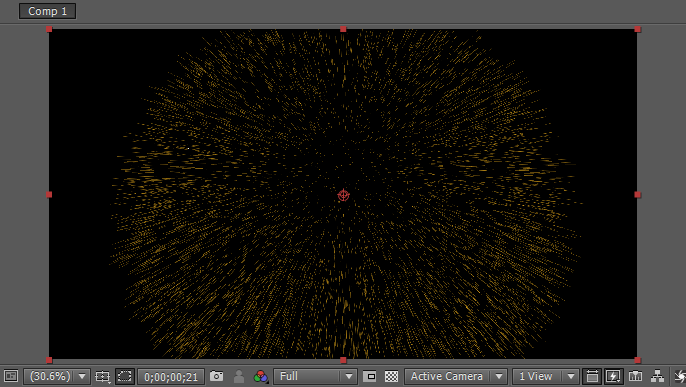Open the Full resolution dropdown
The height and width of the screenshot is (387, 686).
[x=315, y=377]
